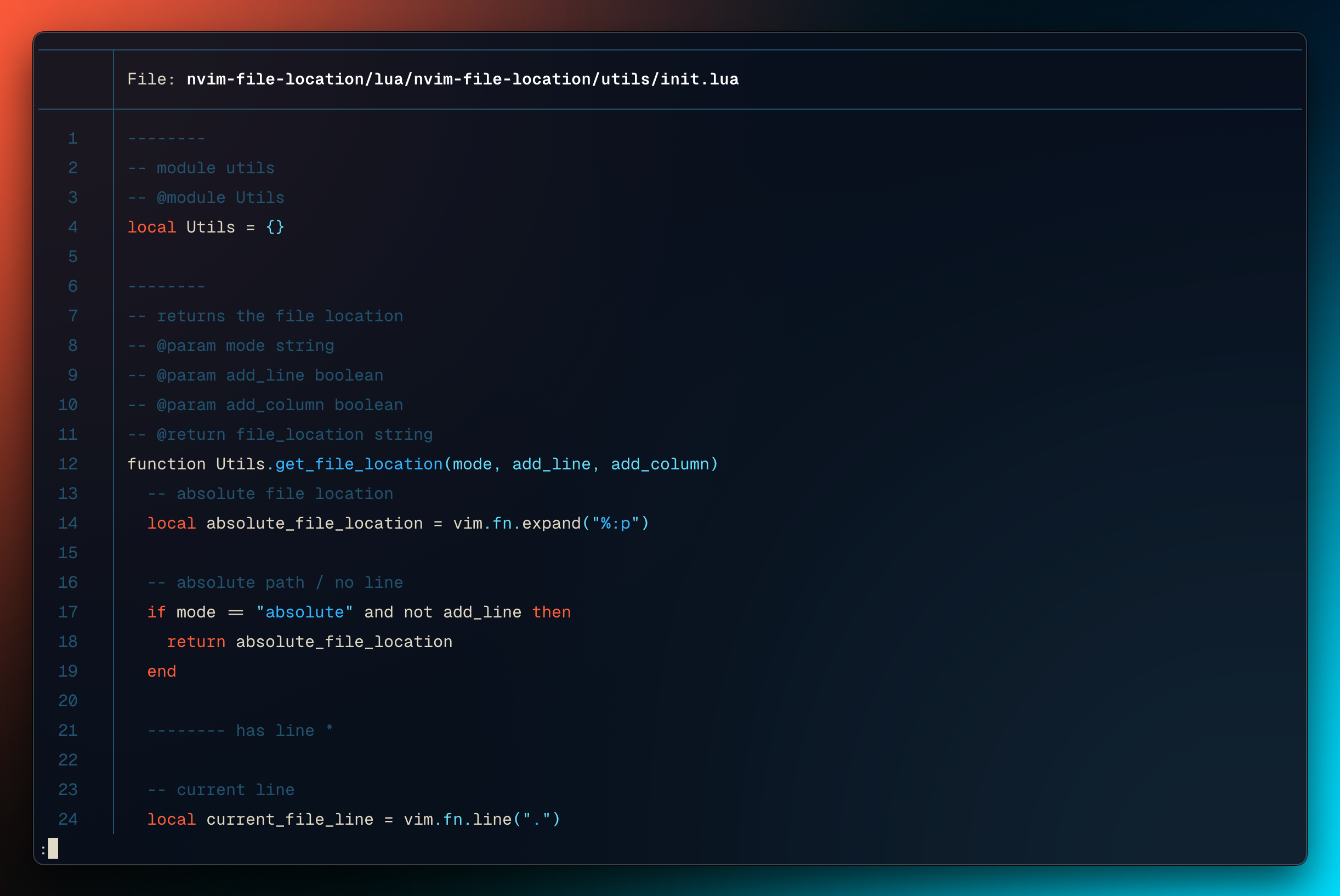Click the string "absolute" on line 17

304,612
